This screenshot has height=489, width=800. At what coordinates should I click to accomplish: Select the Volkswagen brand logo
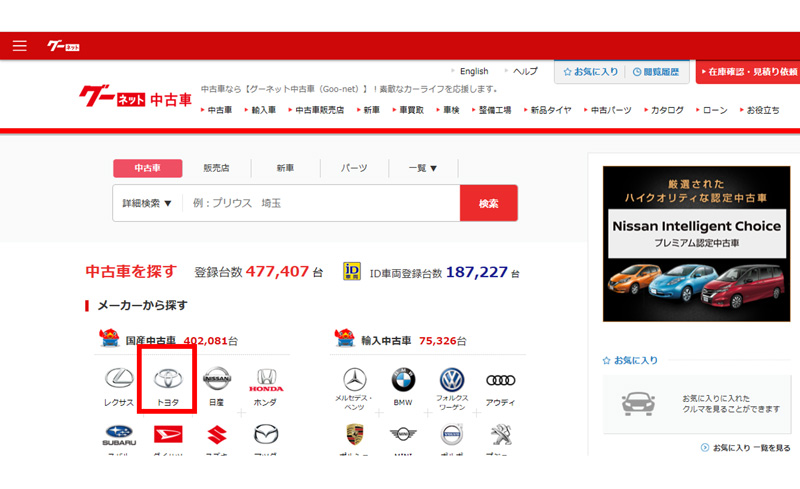(x=452, y=380)
